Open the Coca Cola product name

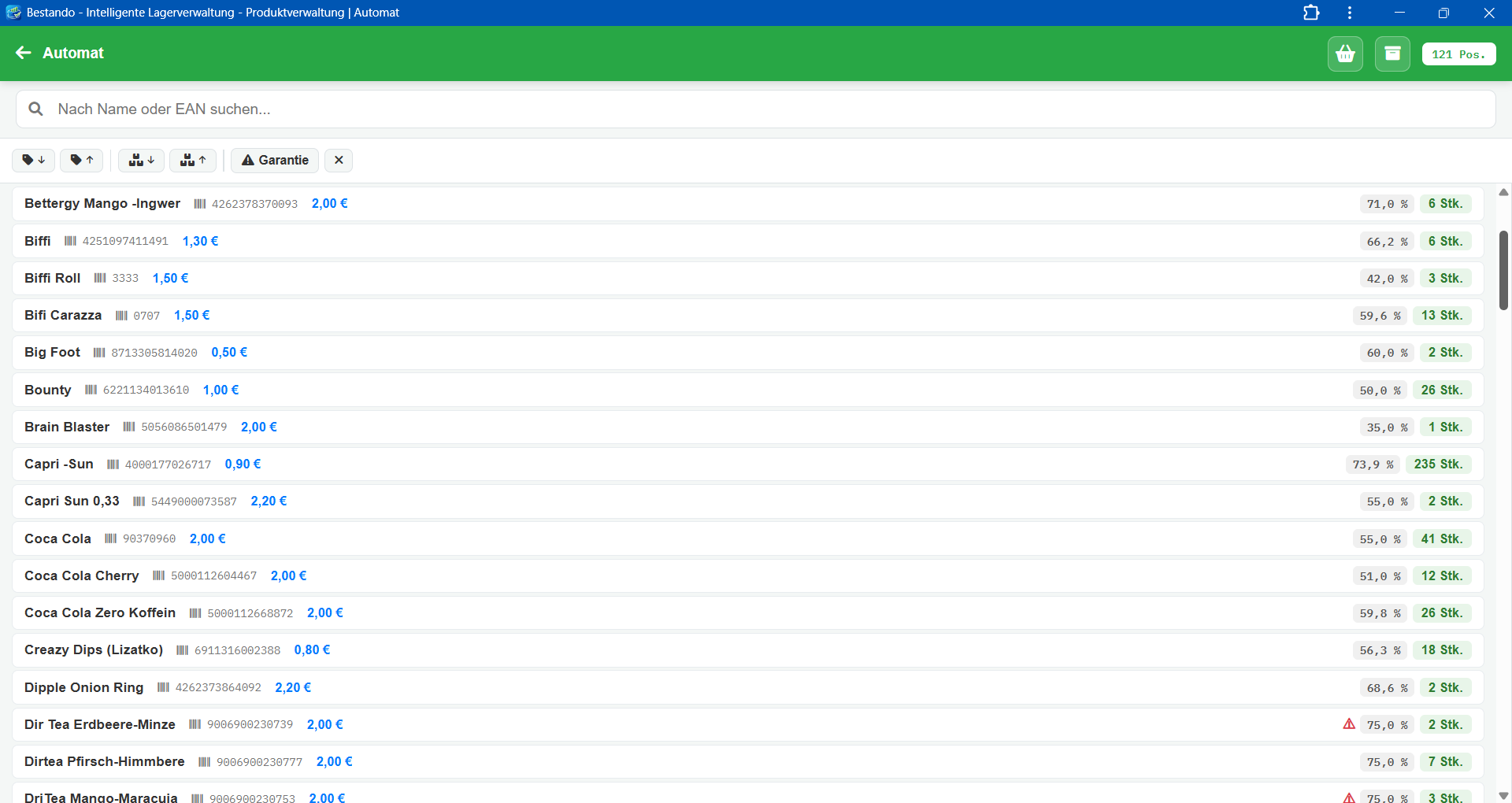coord(57,538)
